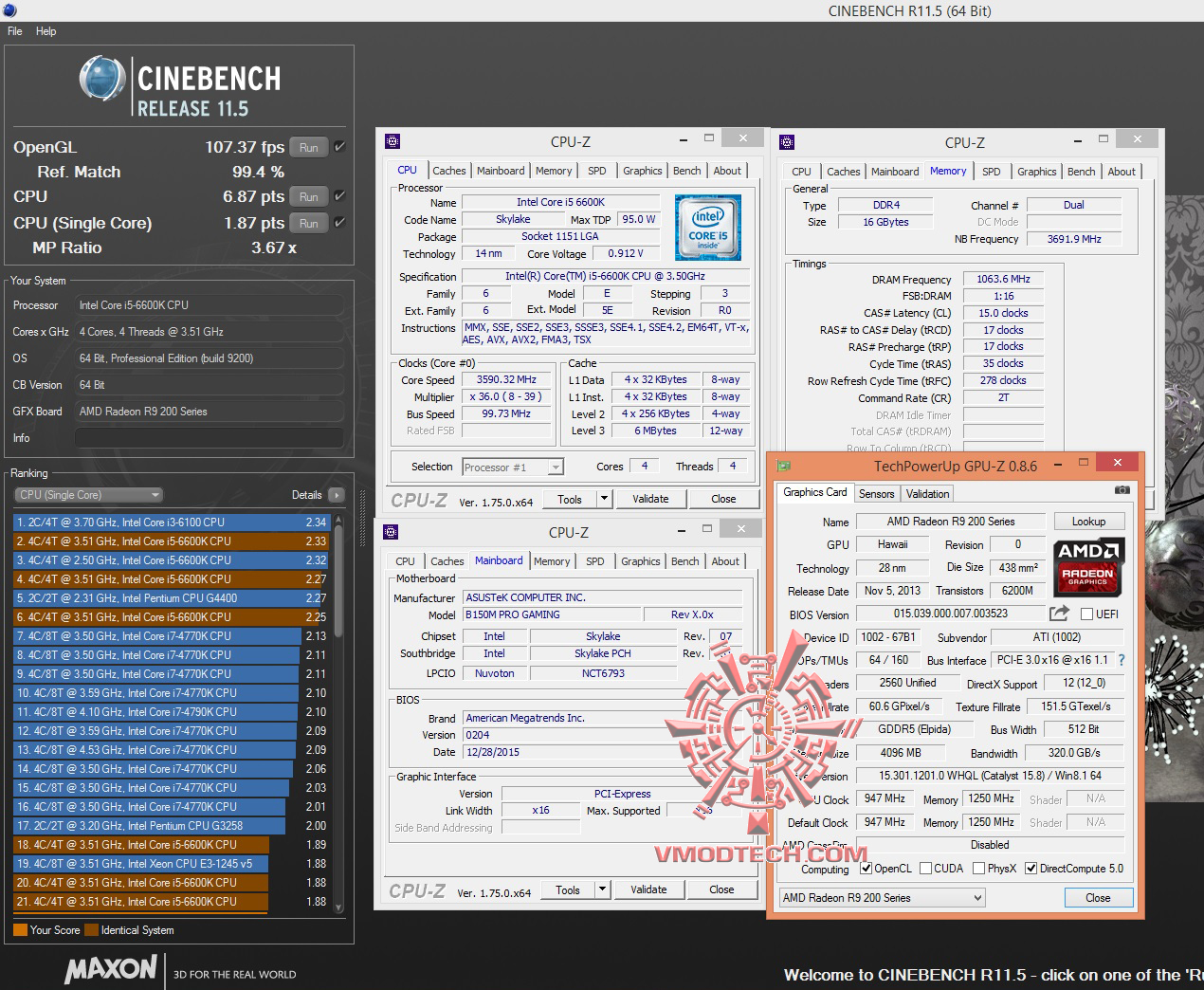Click the DRAM Frequency 1063.6 MHz value
1204x990 pixels.
click(1003, 279)
